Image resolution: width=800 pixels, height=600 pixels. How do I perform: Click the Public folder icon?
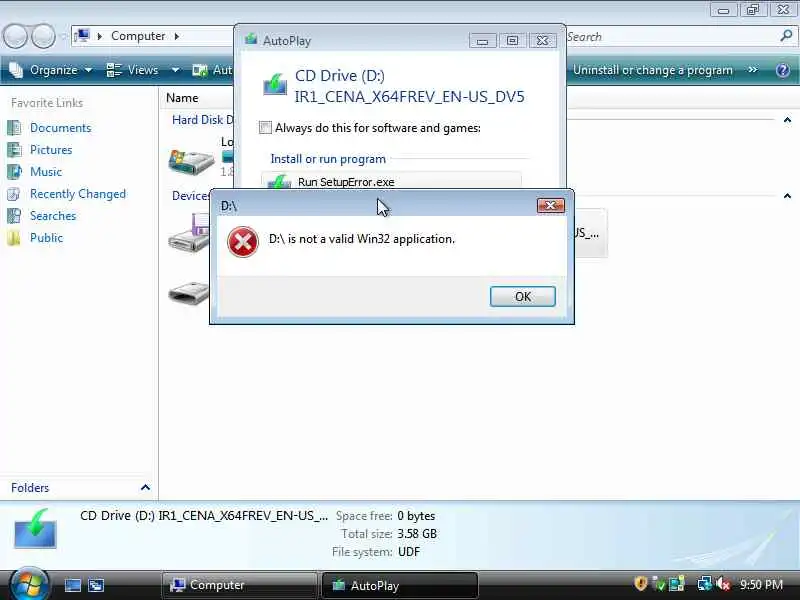(14, 238)
